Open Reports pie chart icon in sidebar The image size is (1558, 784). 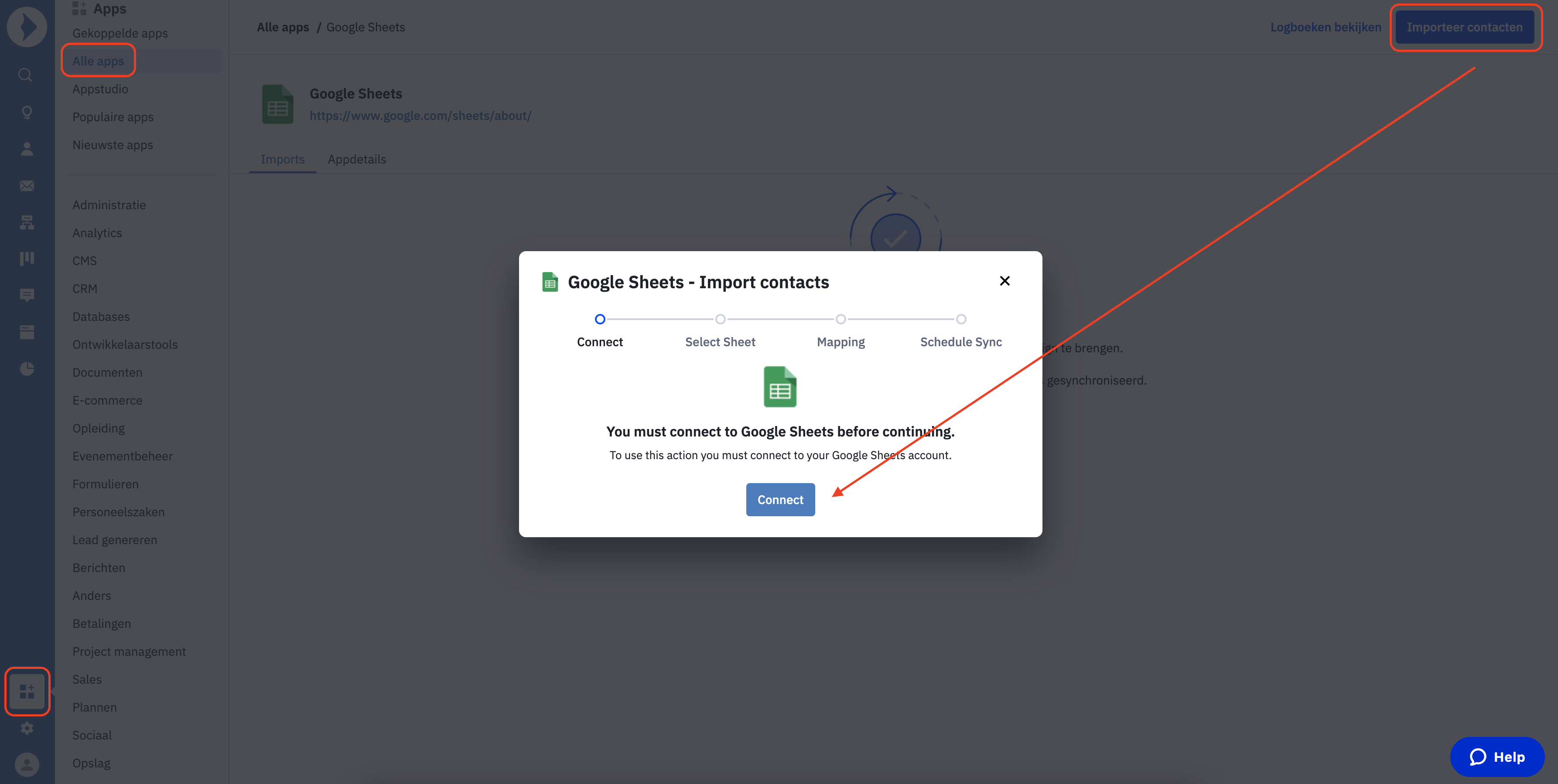[27, 369]
